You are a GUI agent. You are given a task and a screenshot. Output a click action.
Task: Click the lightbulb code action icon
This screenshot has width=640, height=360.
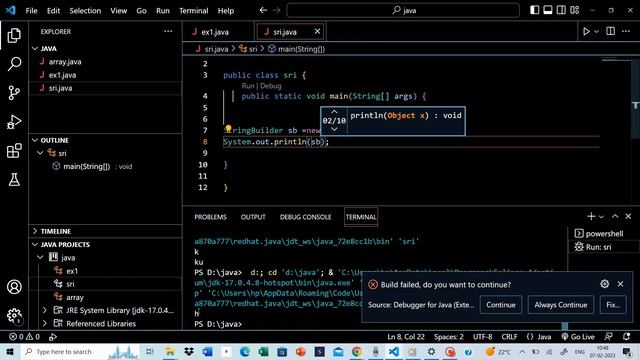pyautogui.click(x=228, y=129)
